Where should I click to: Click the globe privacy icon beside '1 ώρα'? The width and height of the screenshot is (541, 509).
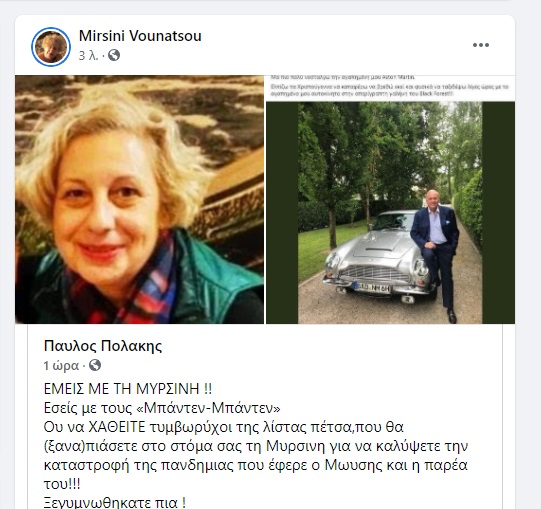pos(95,365)
